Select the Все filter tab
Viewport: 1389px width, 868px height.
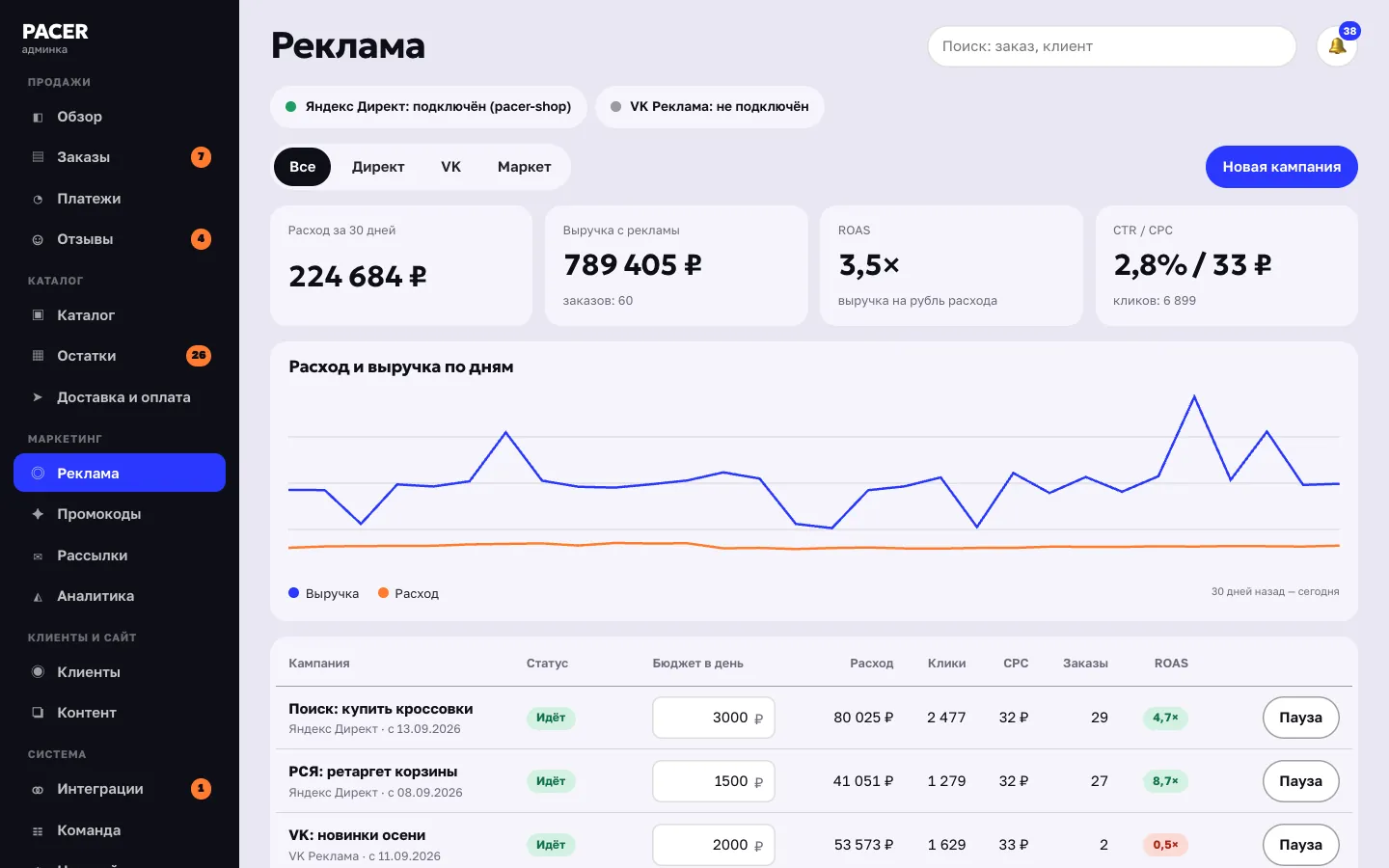coord(302,167)
